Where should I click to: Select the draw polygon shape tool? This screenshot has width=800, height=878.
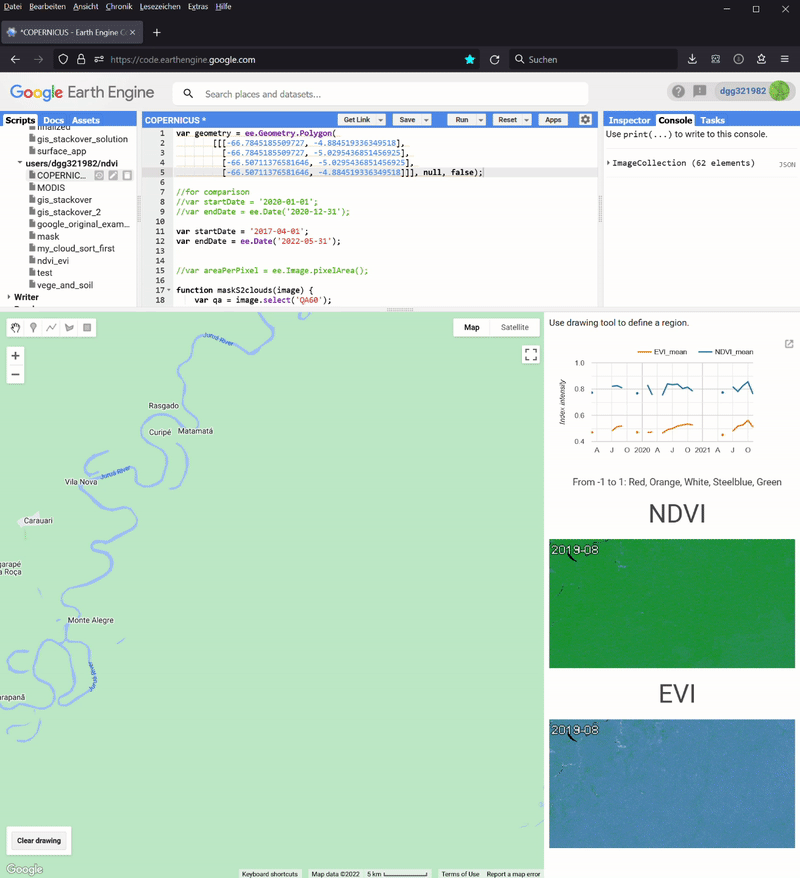tap(70, 328)
